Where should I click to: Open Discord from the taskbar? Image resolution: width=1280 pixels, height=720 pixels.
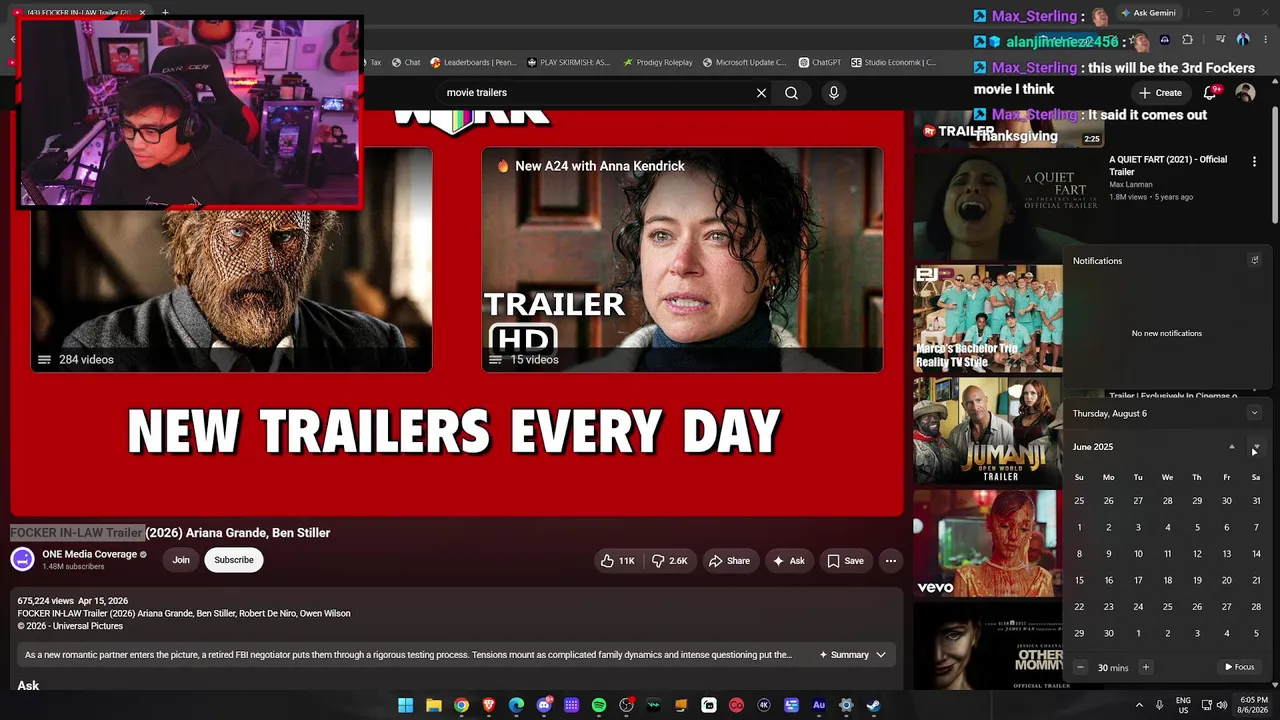click(544, 705)
